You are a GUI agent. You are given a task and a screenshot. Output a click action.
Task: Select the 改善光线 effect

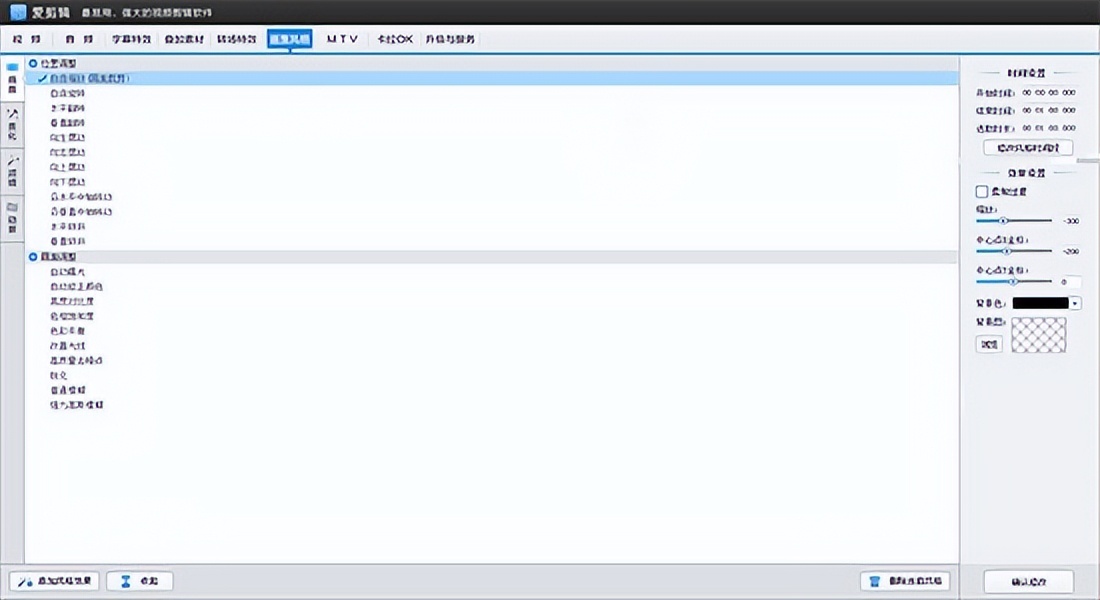(67, 346)
